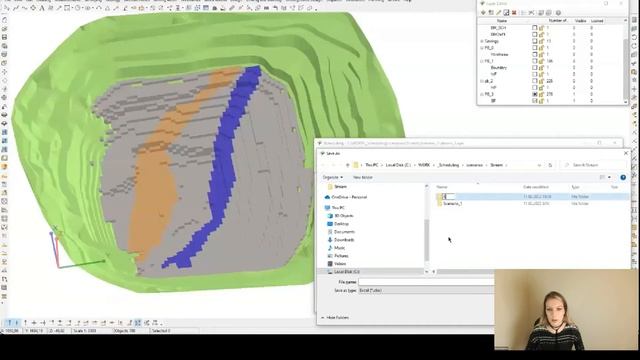The height and width of the screenshot is (360, 640).
Task: Click the _Scheduling breadcrumb in address bar
Action: [448, 165]
